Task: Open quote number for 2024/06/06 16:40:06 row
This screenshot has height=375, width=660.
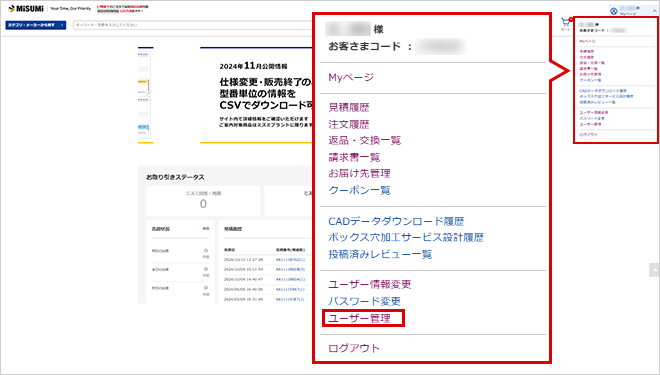Action: pyautogui.click(x=290, y=290)
